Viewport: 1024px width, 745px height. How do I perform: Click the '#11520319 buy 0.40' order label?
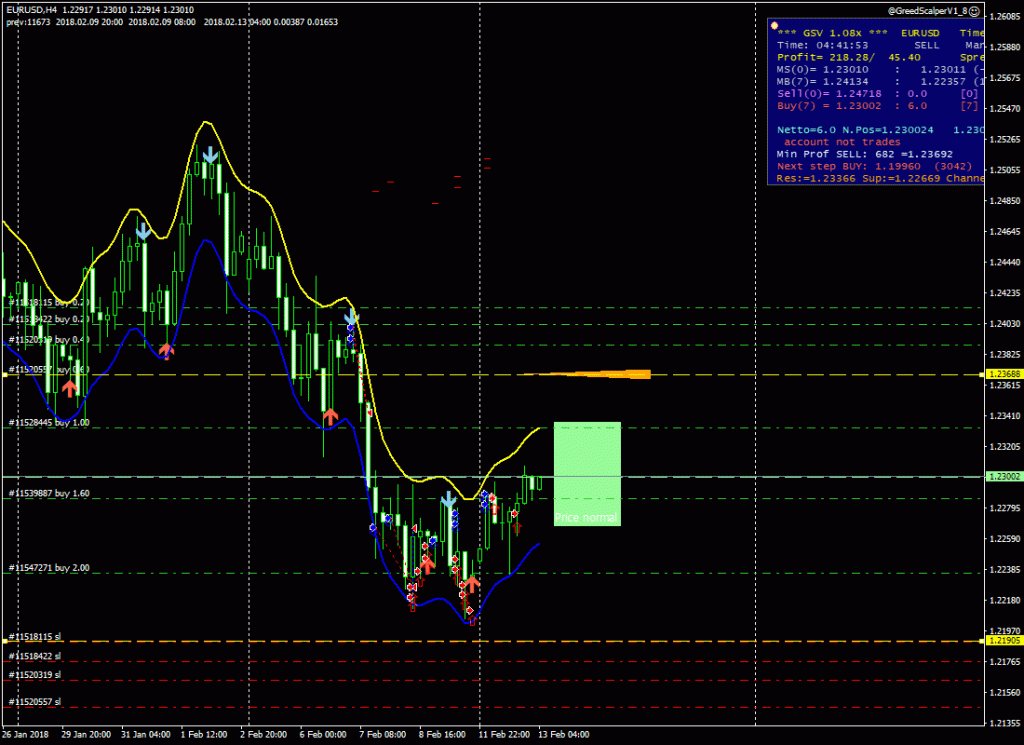[49, 340]
